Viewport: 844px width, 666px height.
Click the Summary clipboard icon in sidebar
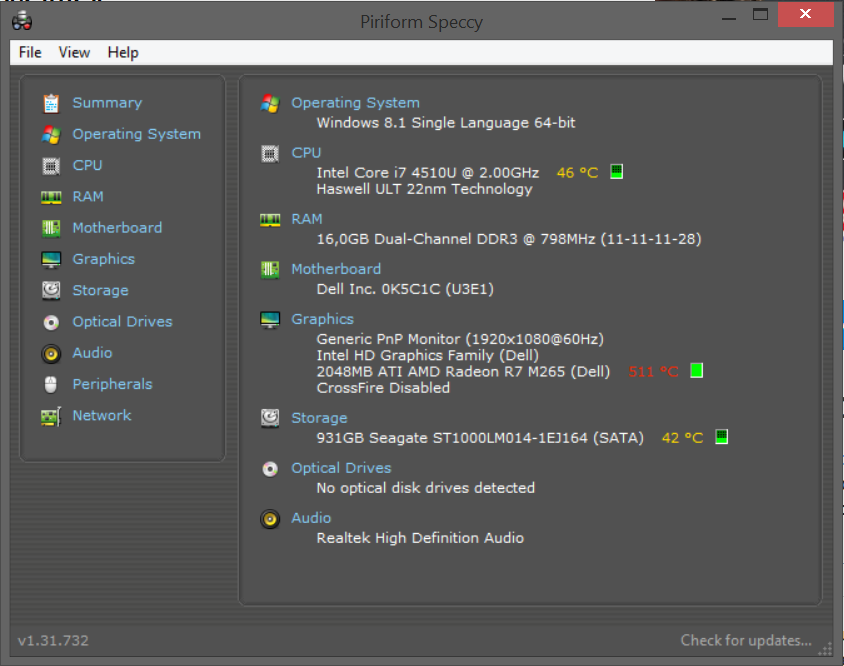pyautogui.click(x=51, y=103)
